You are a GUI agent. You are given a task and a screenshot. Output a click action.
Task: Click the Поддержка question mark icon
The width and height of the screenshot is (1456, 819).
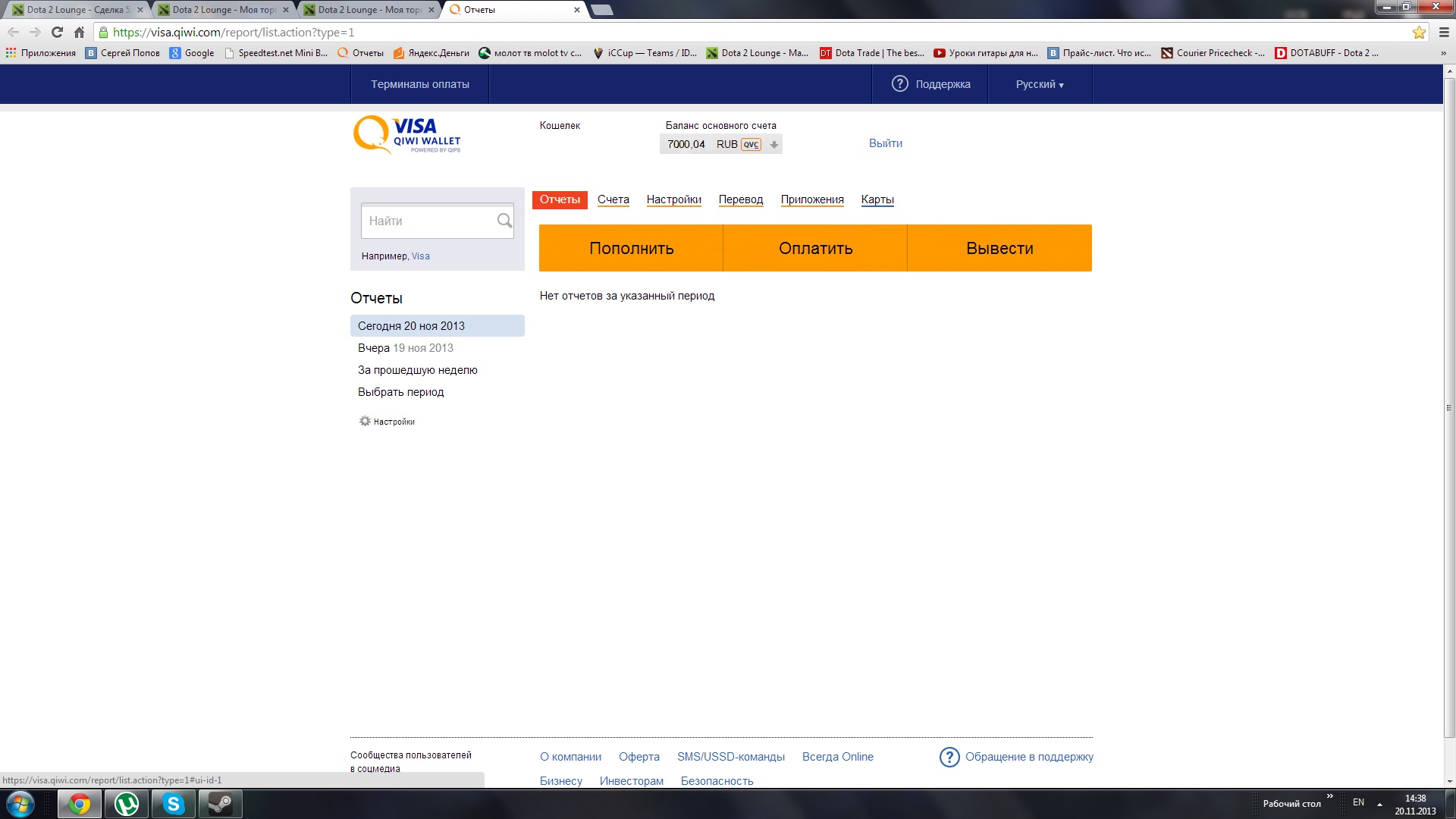pyautogui.click(x=899, y=84)
